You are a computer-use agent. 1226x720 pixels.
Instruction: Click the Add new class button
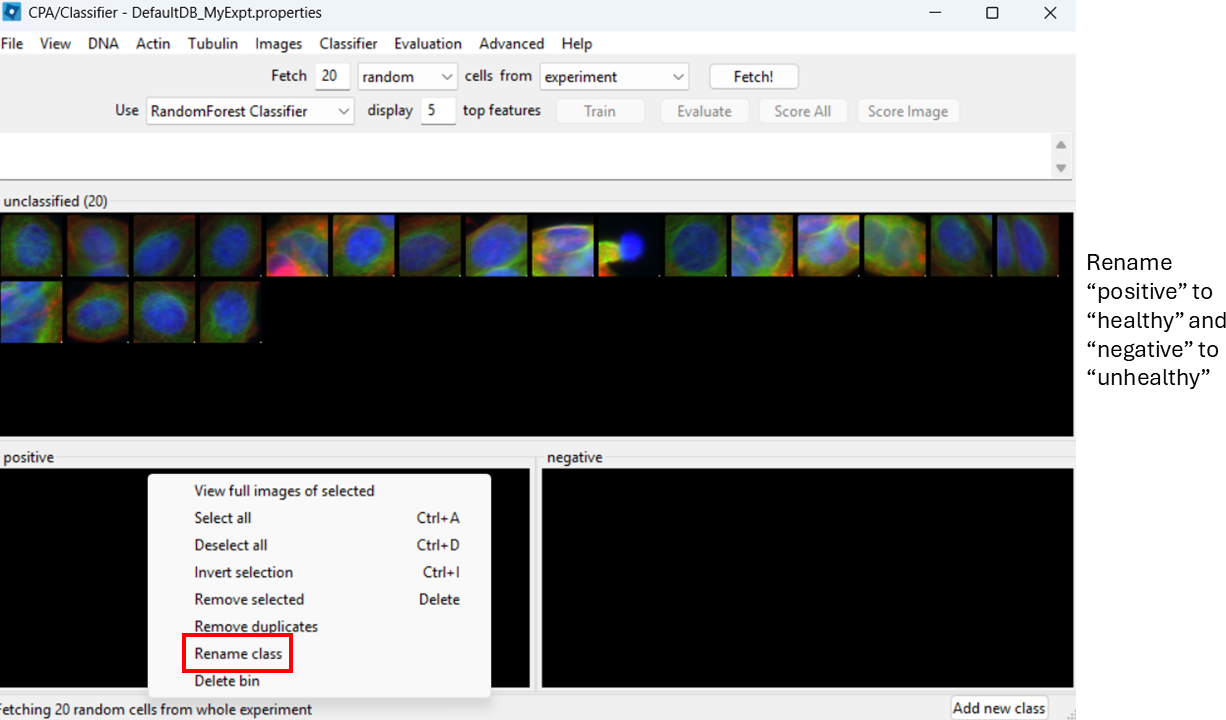coord(999,707)
